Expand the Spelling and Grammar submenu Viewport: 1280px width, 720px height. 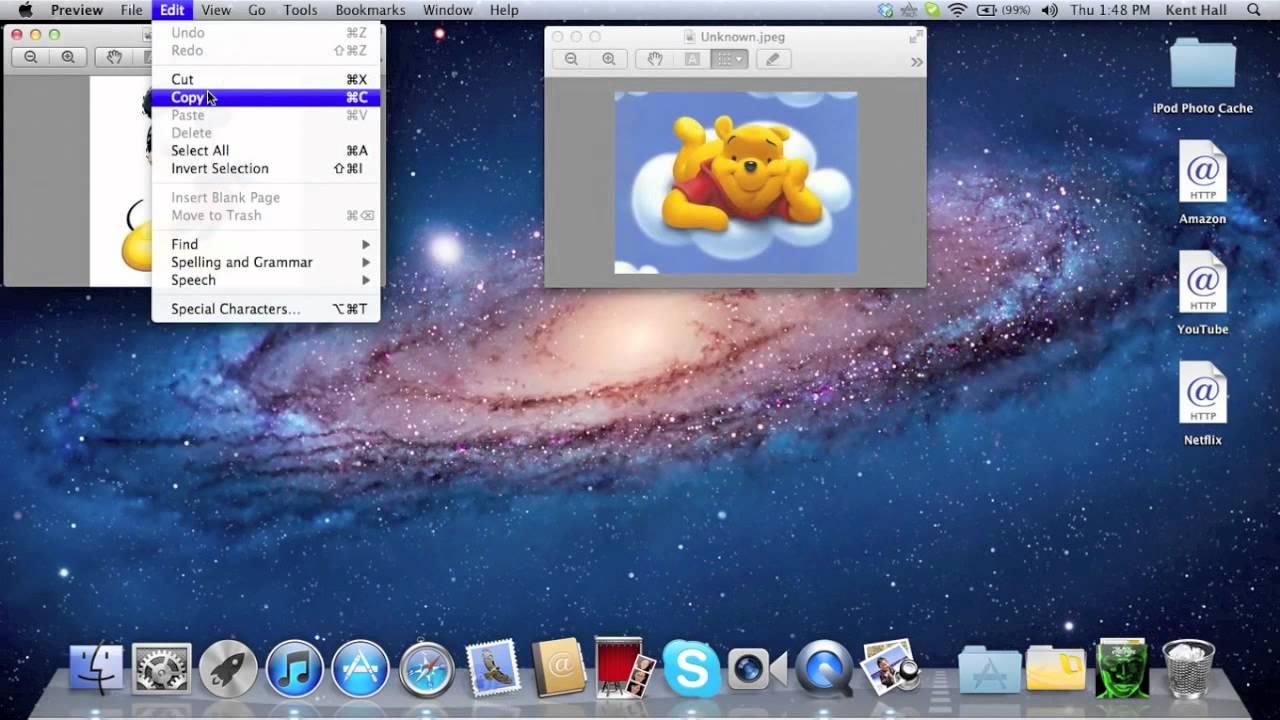point(265,262)
